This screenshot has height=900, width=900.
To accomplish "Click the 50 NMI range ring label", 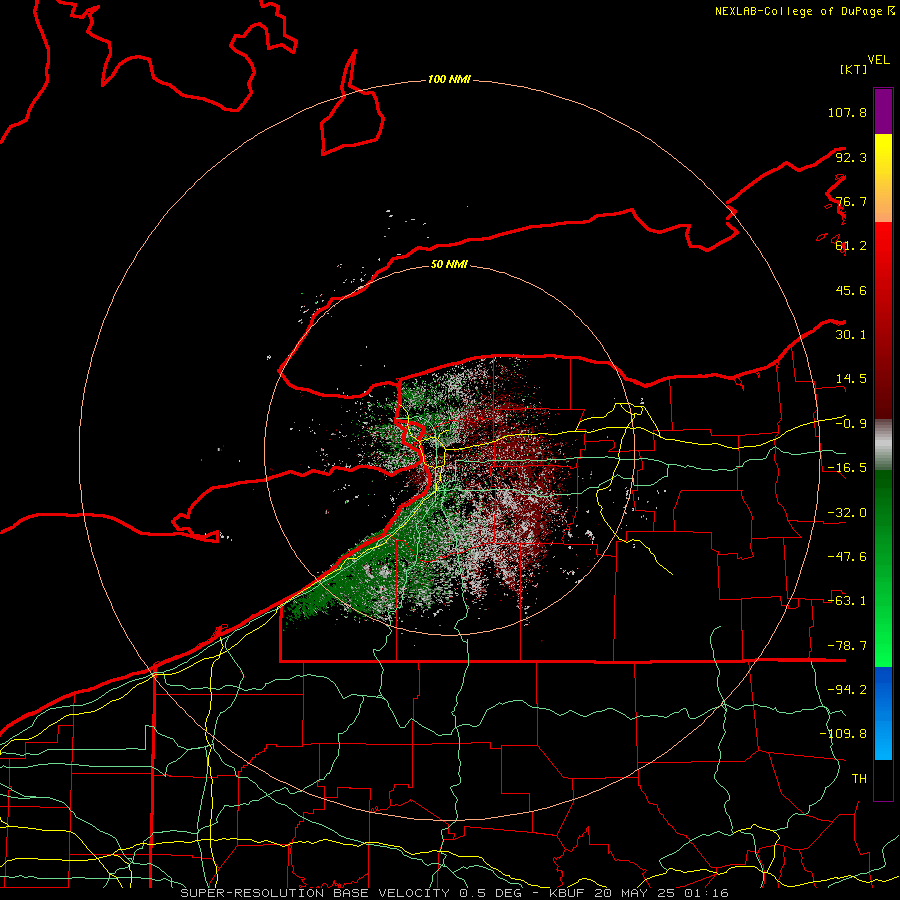I will tap(449, 265).
